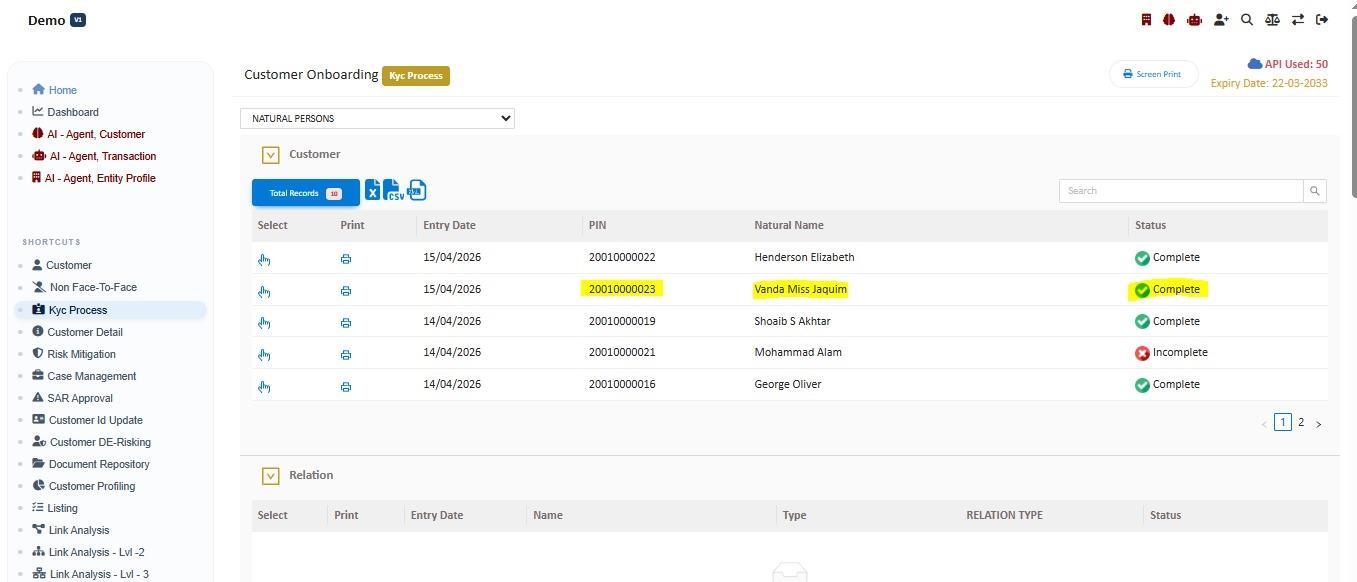The image size is (1357, 582).
Task: Open Risk Mitigation in sidebar
Action: click(81, 354)
